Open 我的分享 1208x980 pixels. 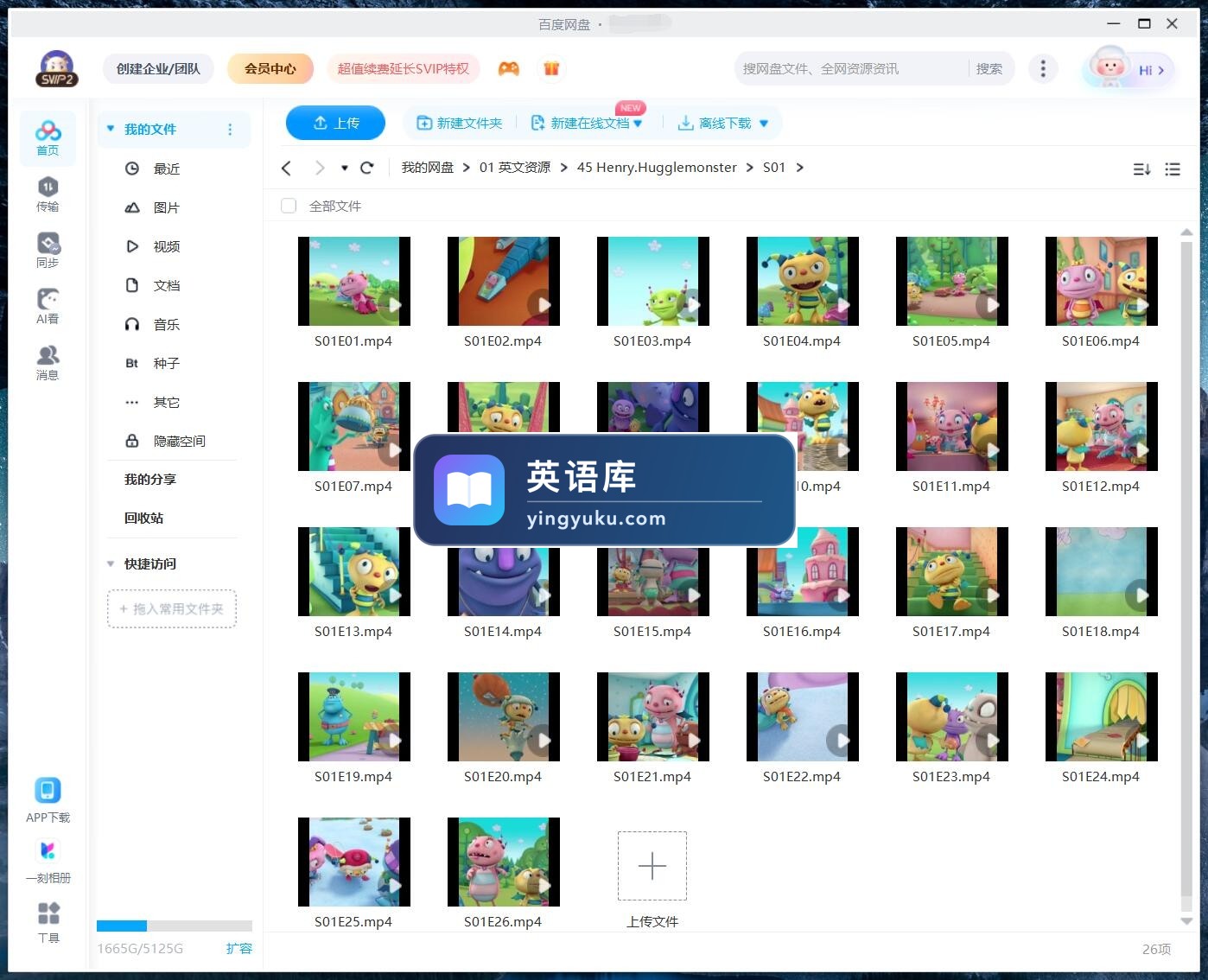(x=150, y=479)
